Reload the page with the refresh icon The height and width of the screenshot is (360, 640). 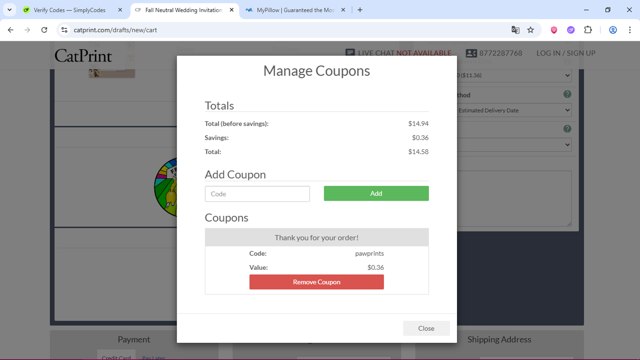click(44, 30)
